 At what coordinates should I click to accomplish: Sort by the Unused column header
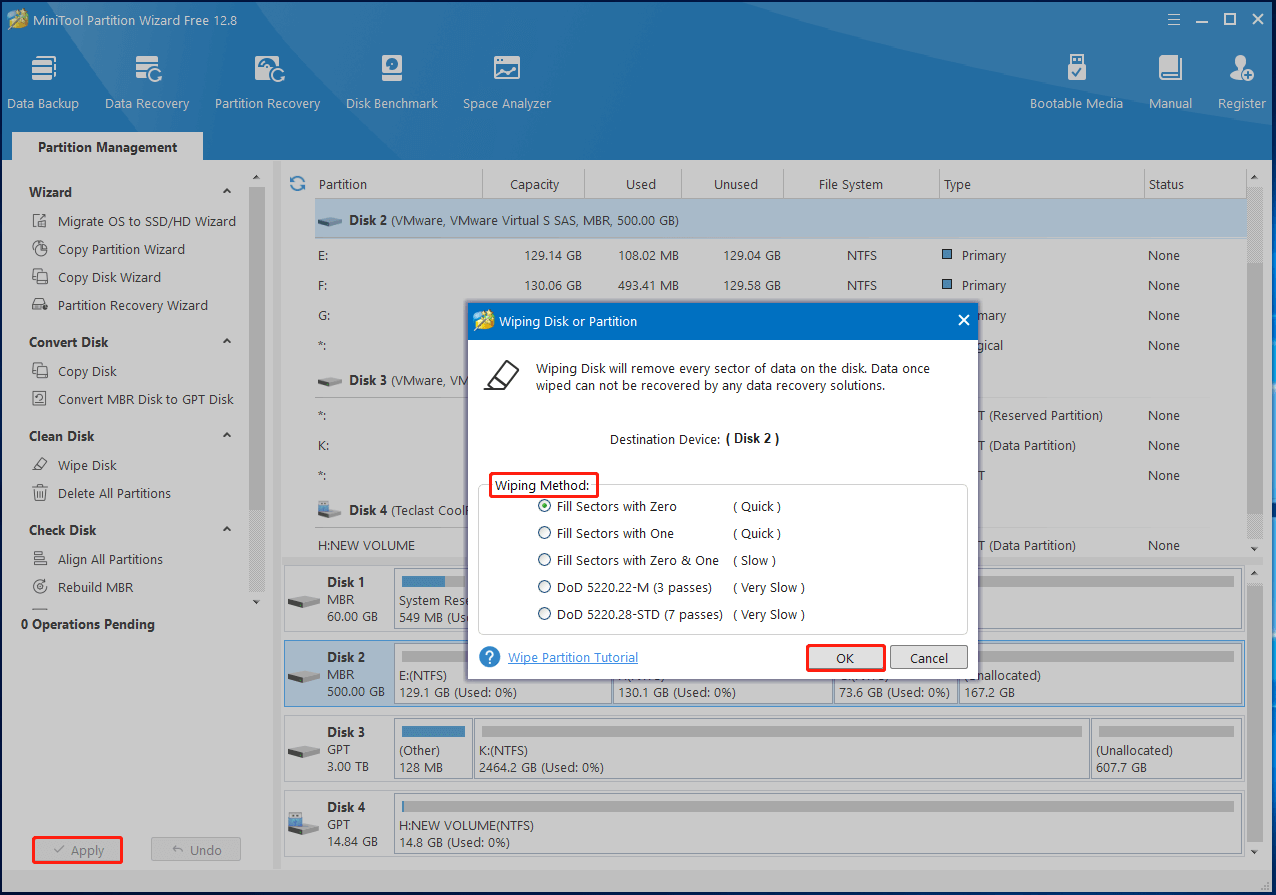(x=735, y=184)
